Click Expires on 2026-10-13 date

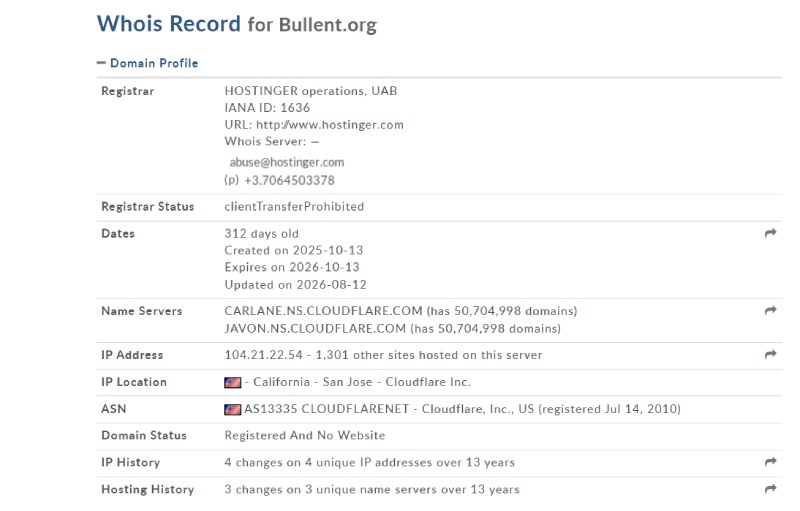pyautogui.click(x=292, y=267)
